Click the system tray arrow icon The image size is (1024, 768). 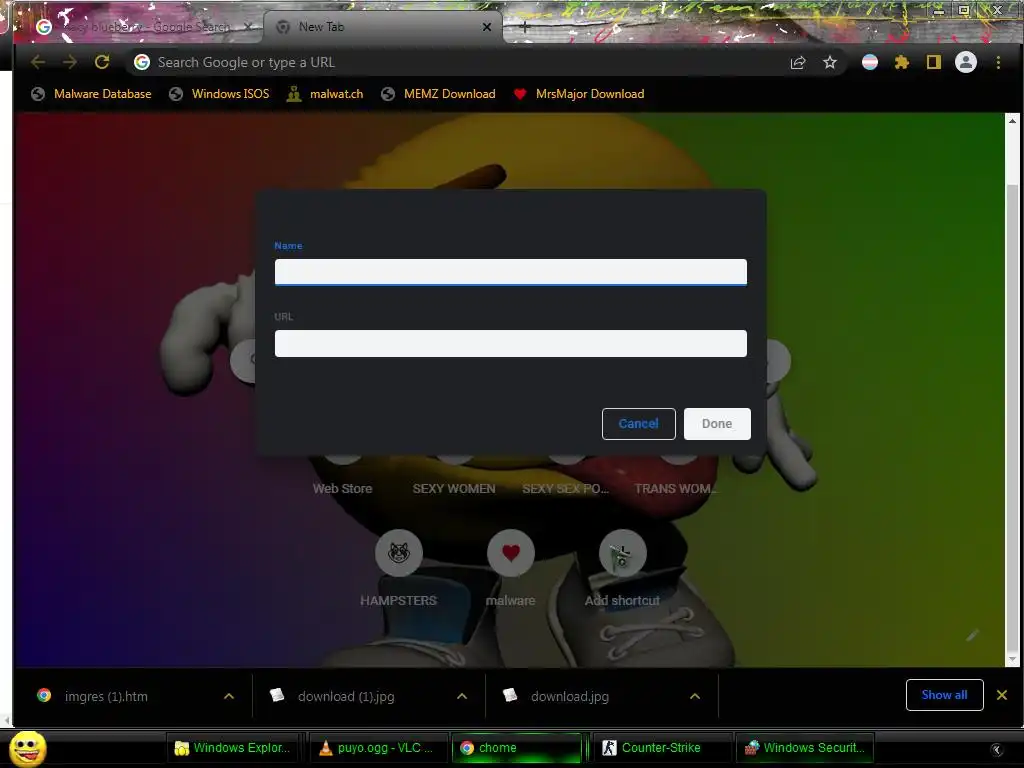coord(997,750)
